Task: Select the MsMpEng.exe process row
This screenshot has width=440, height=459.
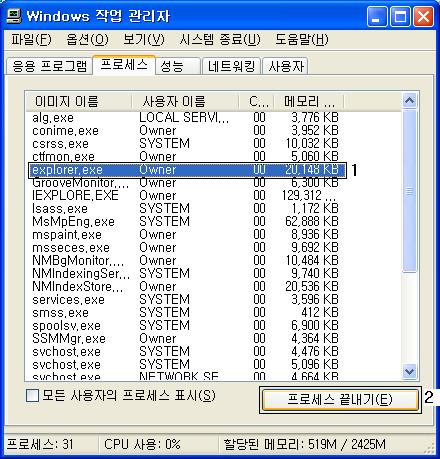Action: click(x=186, y=222)
